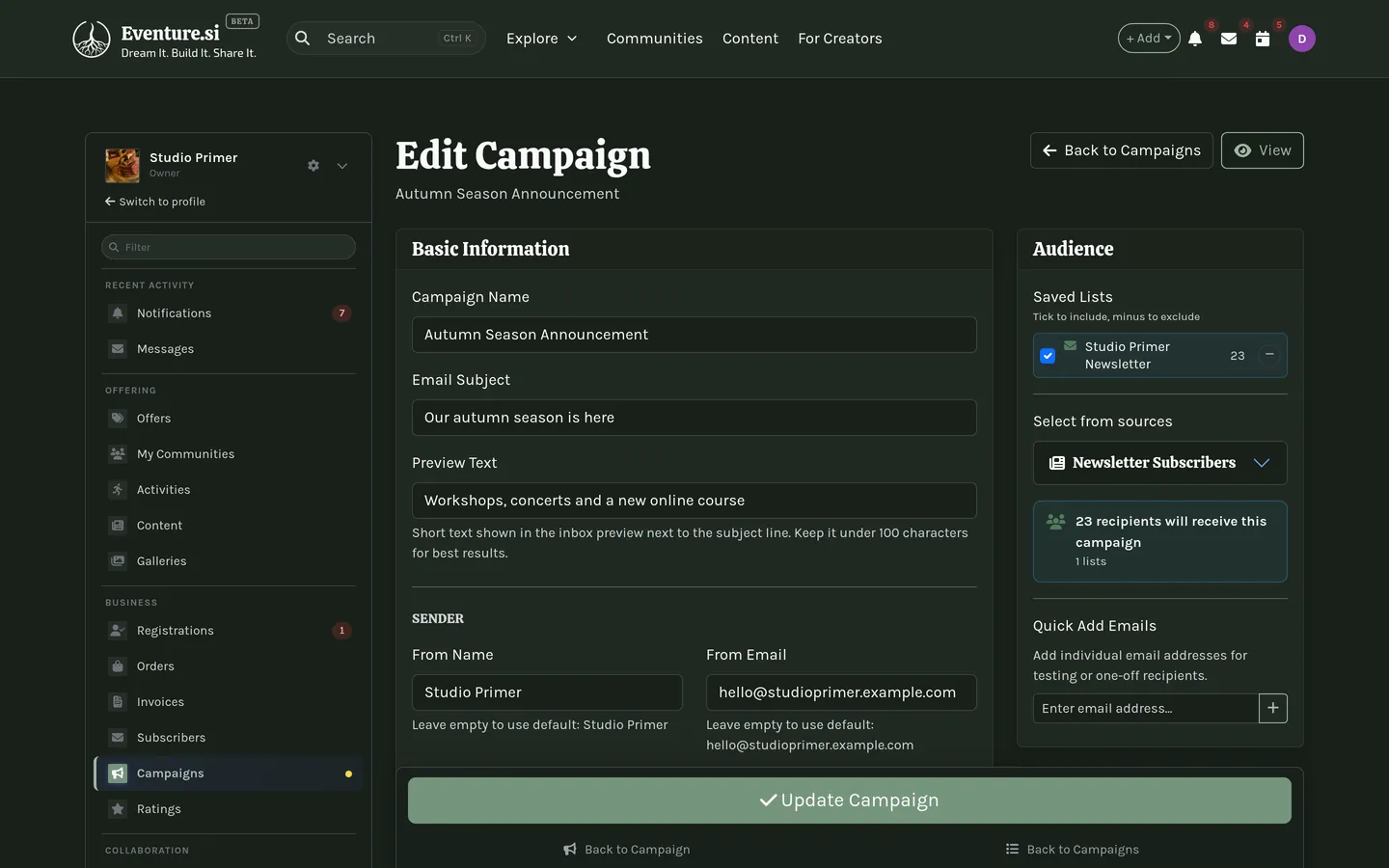Open the Explore dropdown menu
The width and height of the screenshot is (1389, 868).
[x=542, y=39]
